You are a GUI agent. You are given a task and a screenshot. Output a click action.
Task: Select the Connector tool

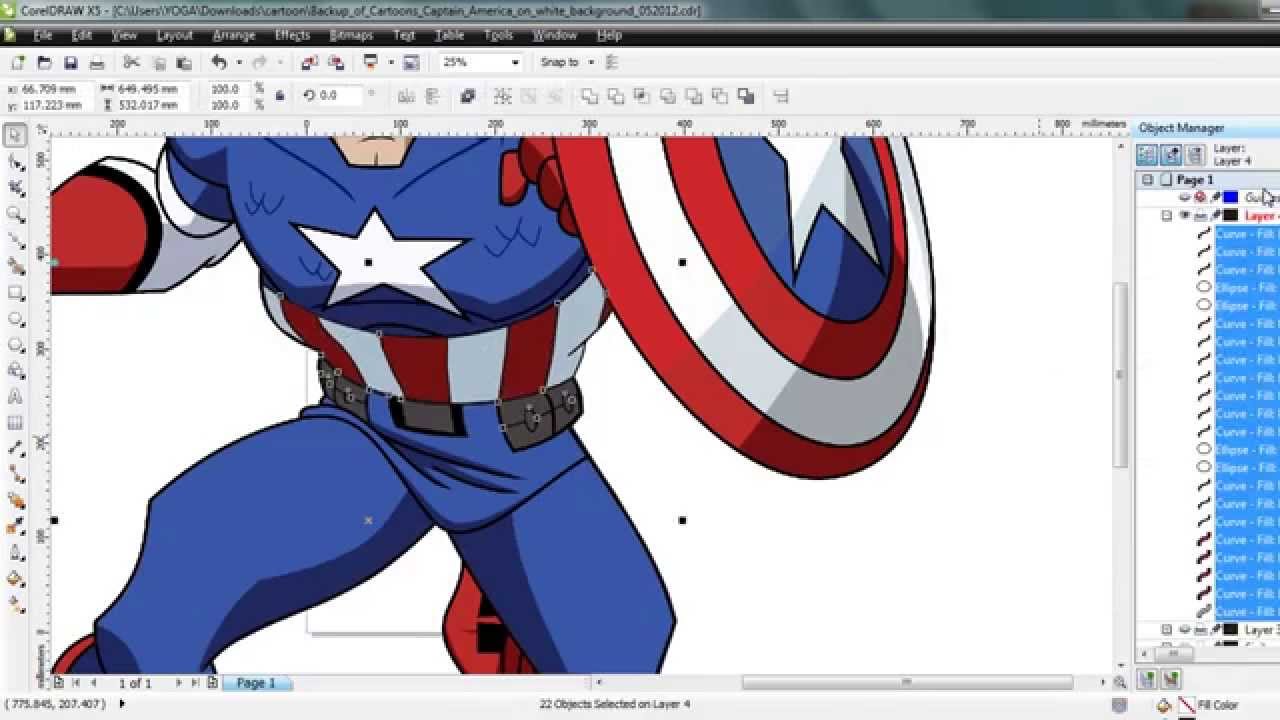click(15, 474)
